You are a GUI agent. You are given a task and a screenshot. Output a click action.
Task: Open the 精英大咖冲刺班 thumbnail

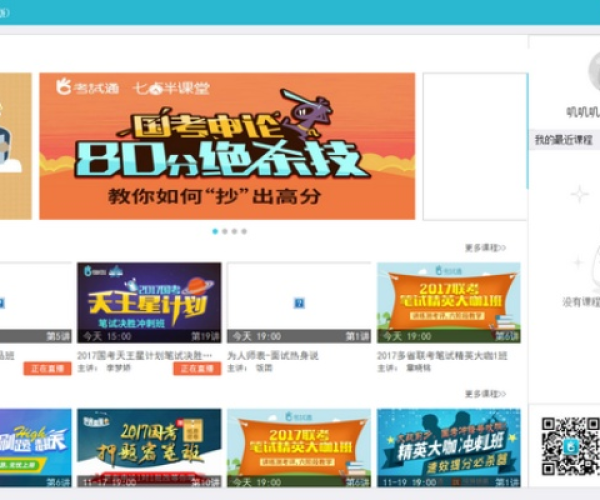point(449,448)
